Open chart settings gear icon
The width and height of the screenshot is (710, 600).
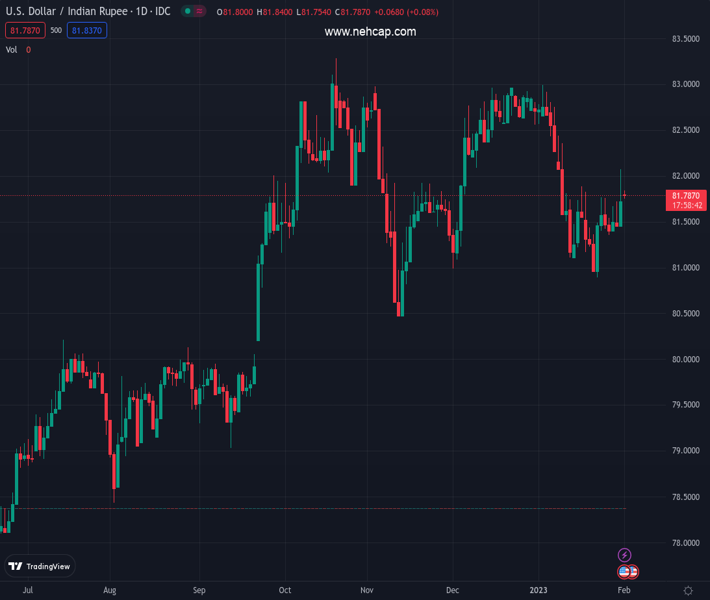pos(688,591)
